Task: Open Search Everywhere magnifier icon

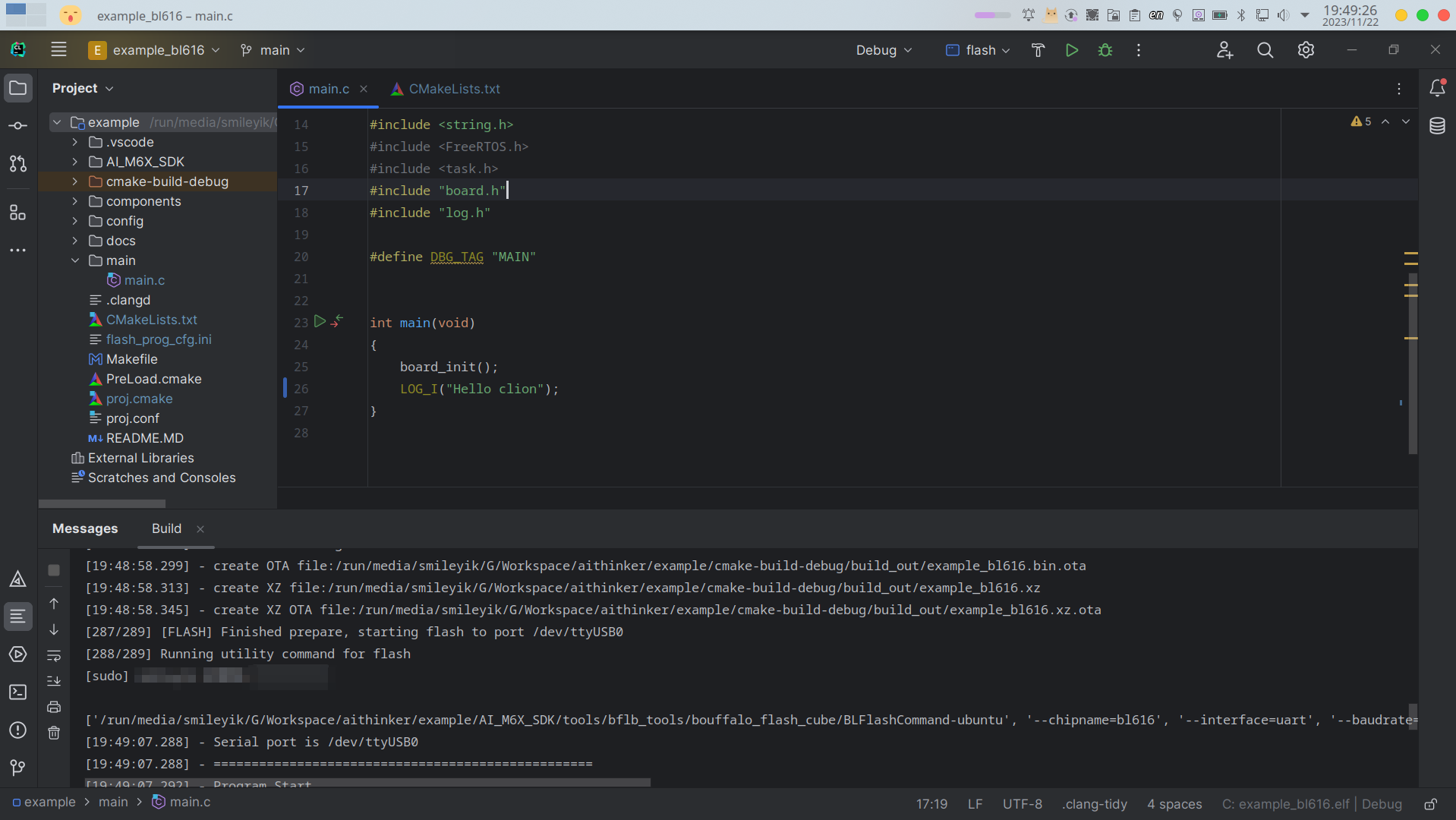Action: pyautogui.click(x=1265, y=50)
